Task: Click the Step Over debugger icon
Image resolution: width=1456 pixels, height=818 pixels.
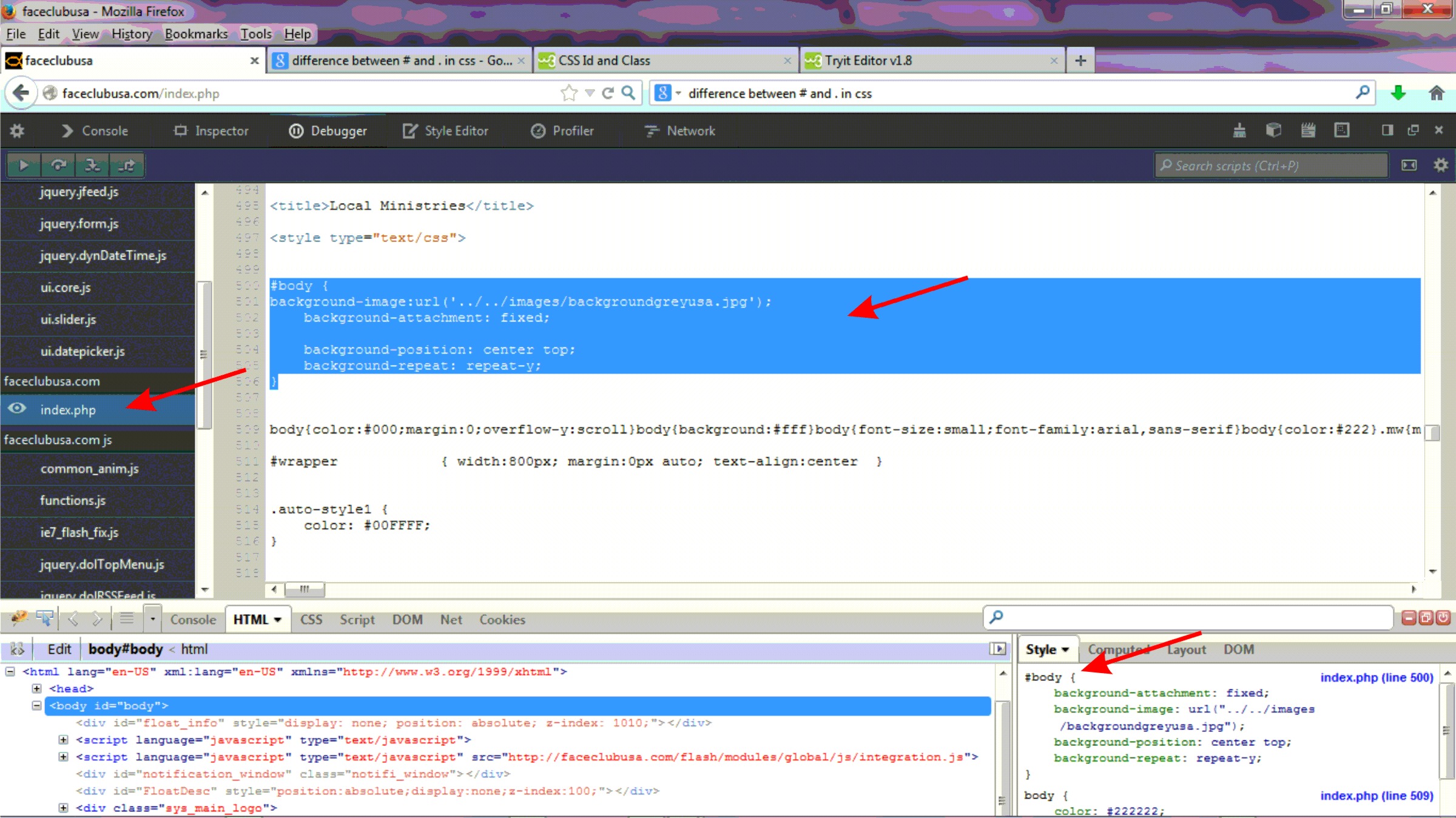Action: pos(58,165)
